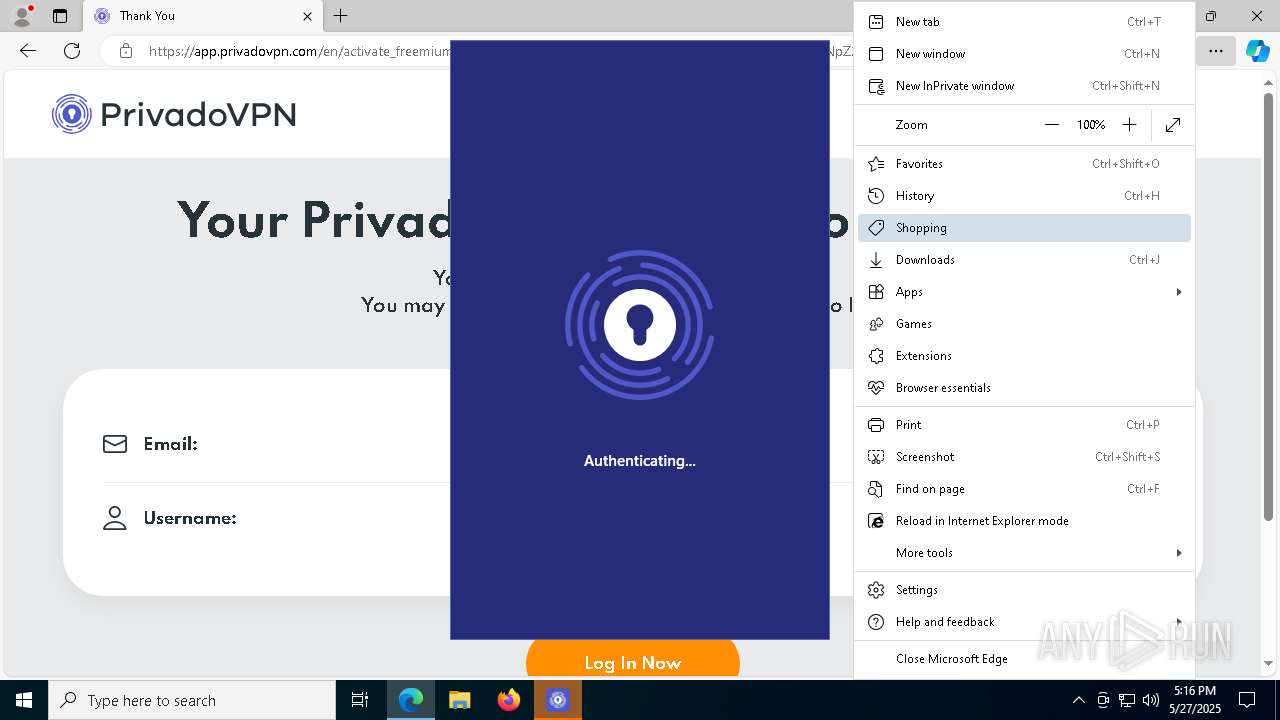This screenshot has height=720, width=1280.
Task: Select Screenshot menu entry
Action: (x=1024, y=457)
